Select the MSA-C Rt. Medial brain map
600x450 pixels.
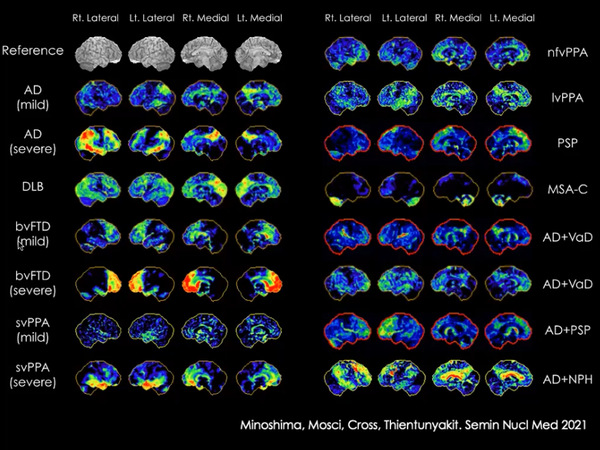(455, 189)
